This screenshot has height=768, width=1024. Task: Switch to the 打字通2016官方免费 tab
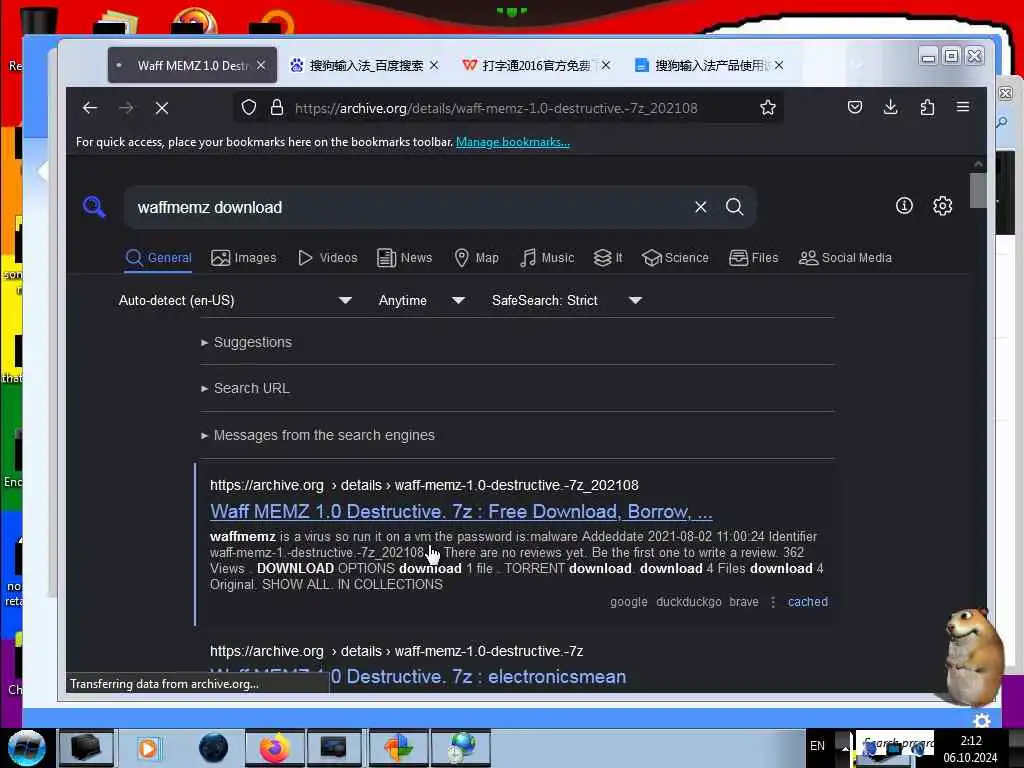tap(536, 65)
